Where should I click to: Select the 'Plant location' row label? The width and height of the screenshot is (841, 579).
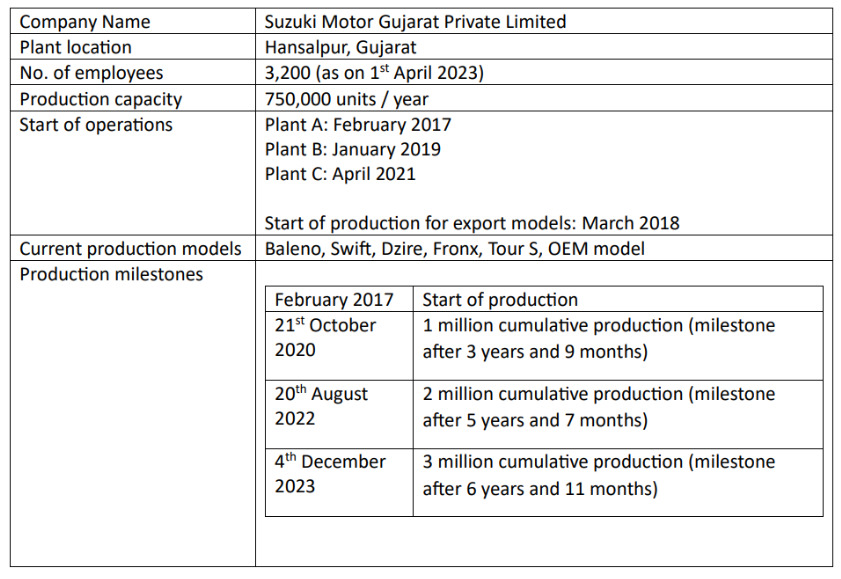[75, 47]
